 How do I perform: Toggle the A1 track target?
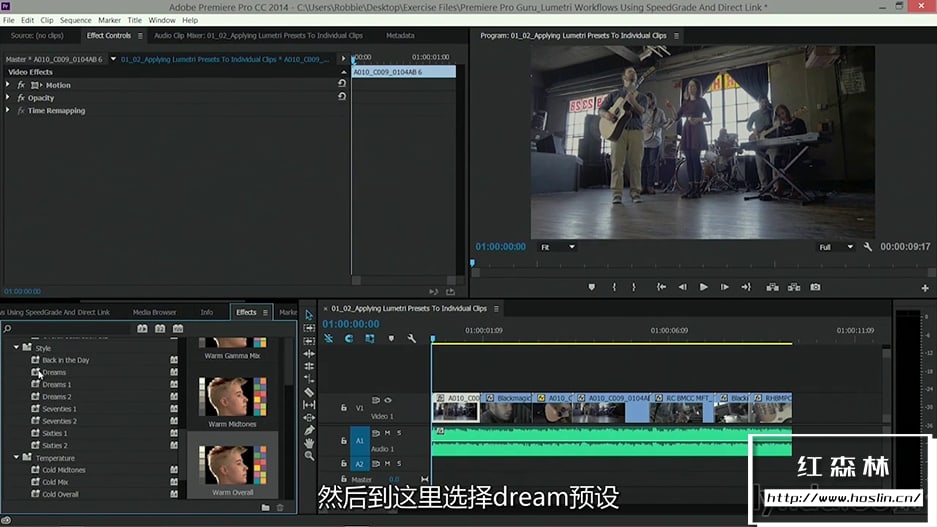(360, 440)
